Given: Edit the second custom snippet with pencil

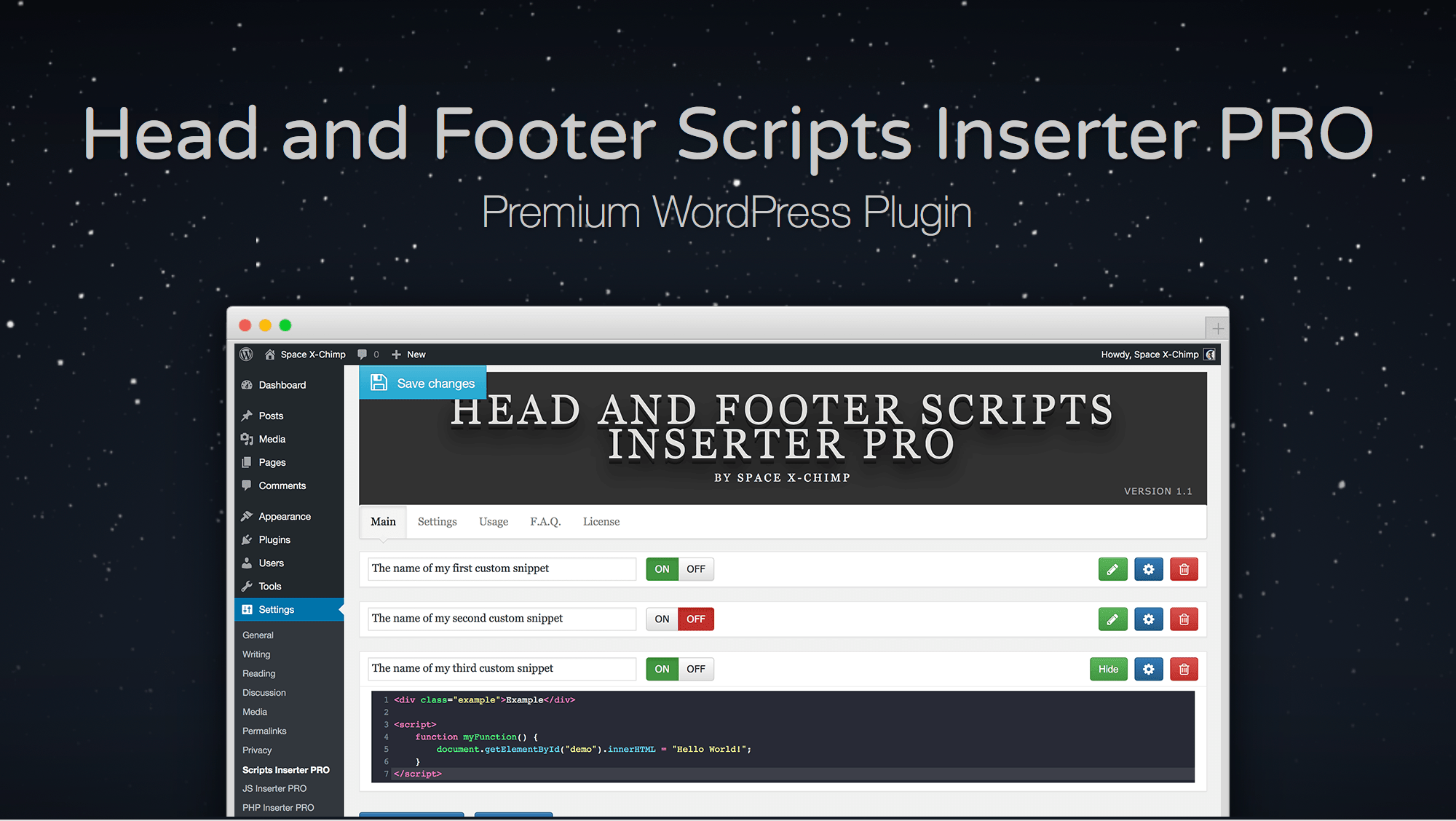Looking at the screenshot, I should [1112, 619].
